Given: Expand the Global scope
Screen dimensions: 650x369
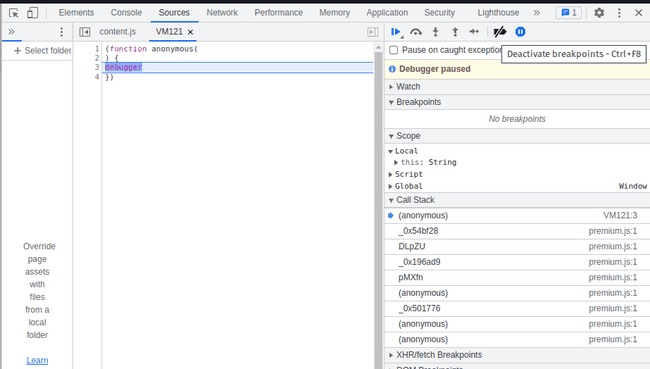Looking at the screenshot, I should click(x=390, y=187).
